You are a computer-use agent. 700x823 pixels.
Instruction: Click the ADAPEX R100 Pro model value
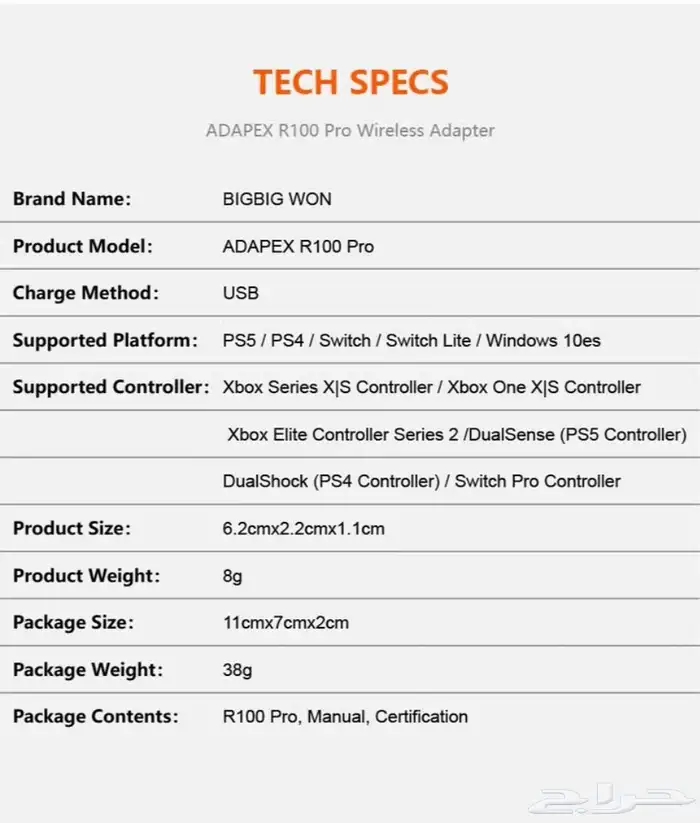pyautogui.click(x=298, y=246)
